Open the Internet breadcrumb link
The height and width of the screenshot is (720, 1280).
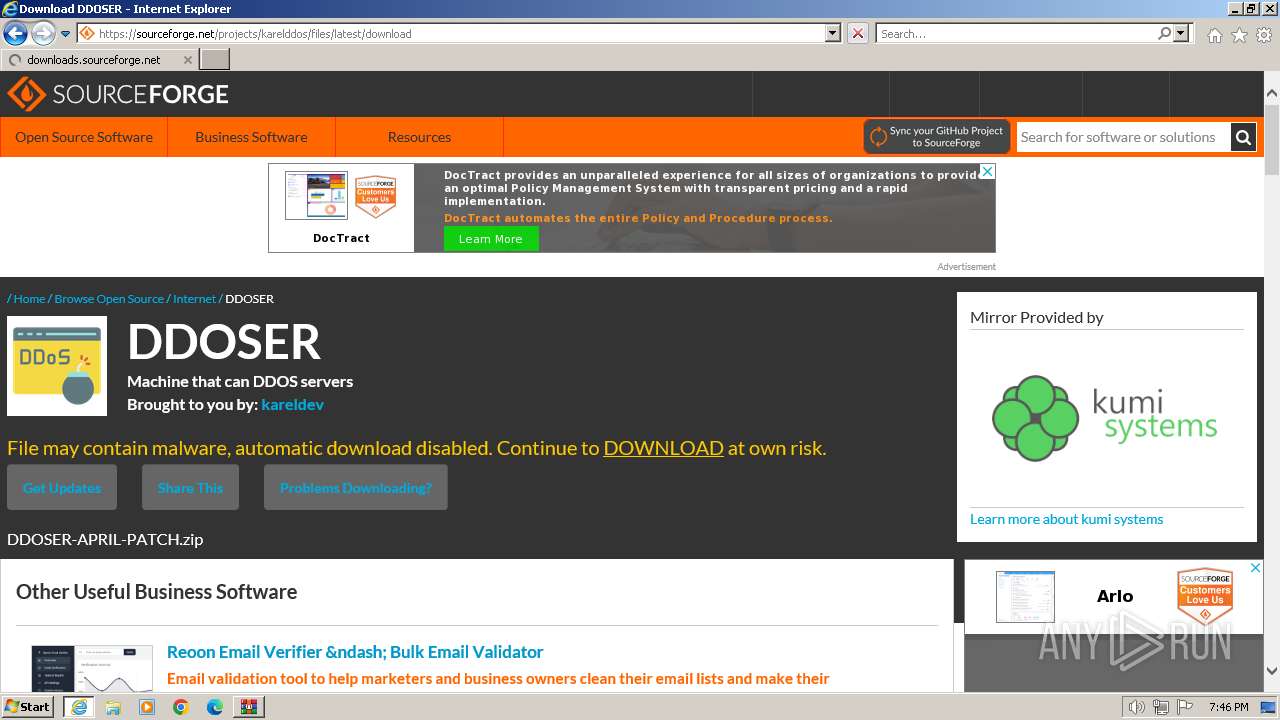(x=194, y=298)
